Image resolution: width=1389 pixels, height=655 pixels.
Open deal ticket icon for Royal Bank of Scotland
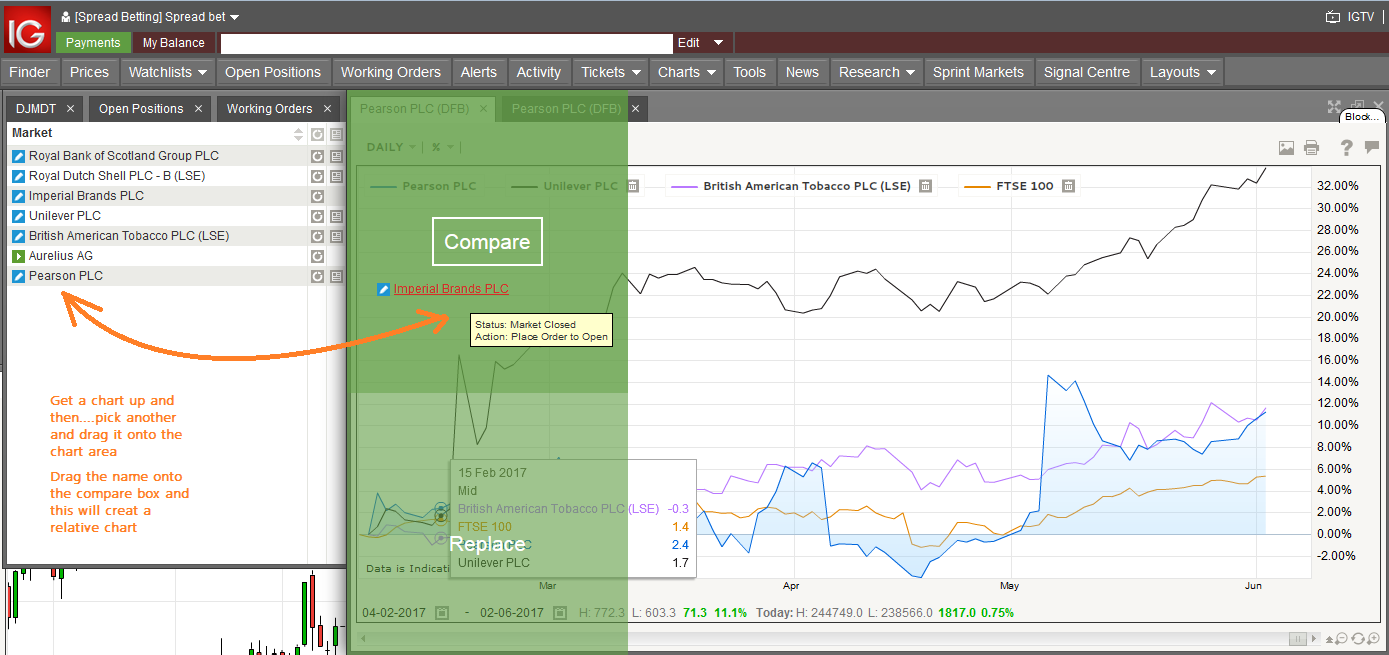point(18,156)
